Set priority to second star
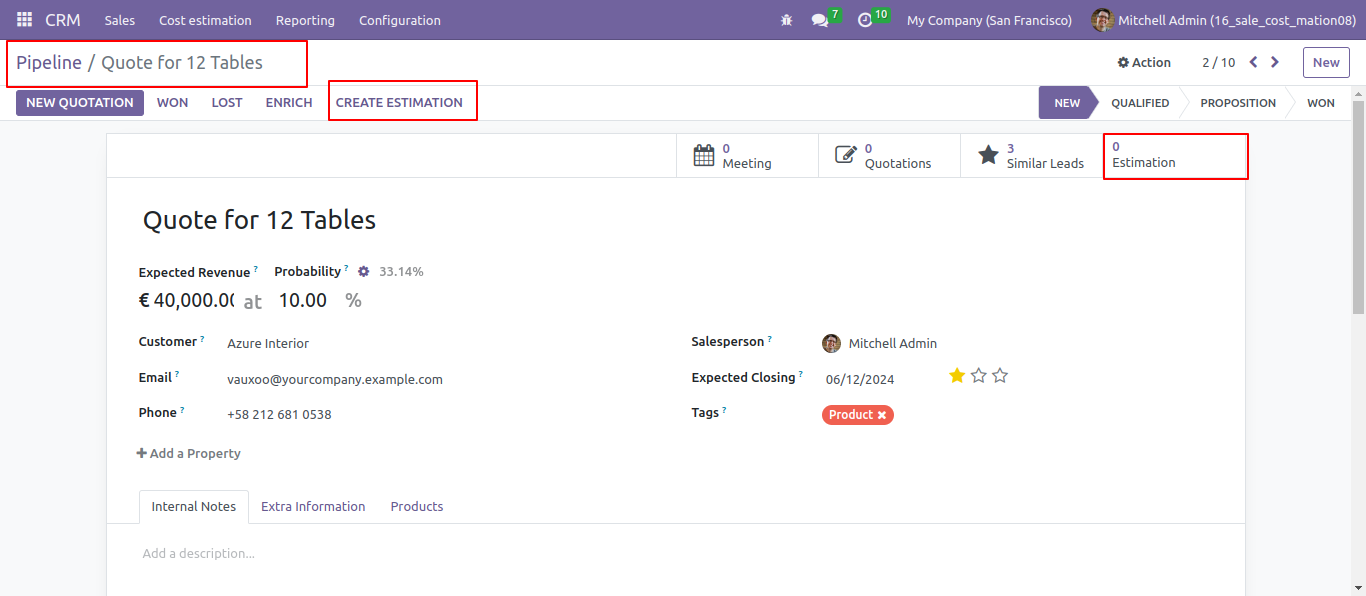The height and width of the screenshot is (596, 1366). pyautogui.click(x=979, y=375)
